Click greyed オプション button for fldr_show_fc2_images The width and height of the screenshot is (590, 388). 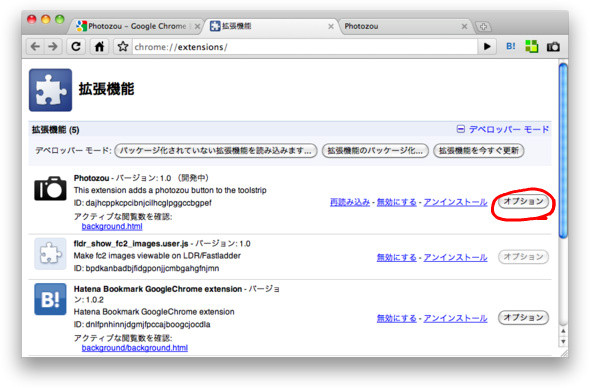523,257
